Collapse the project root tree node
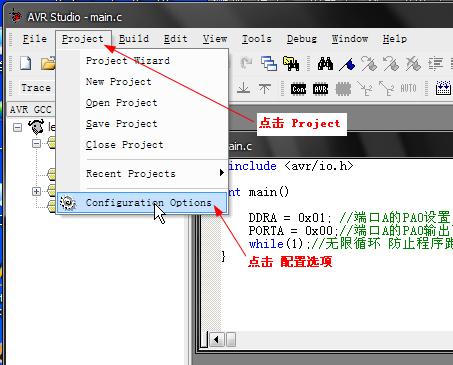 [17, 127]
